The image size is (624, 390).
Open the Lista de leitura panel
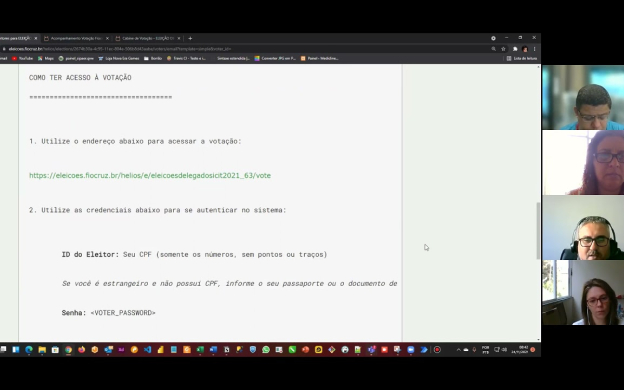(522, 58)
